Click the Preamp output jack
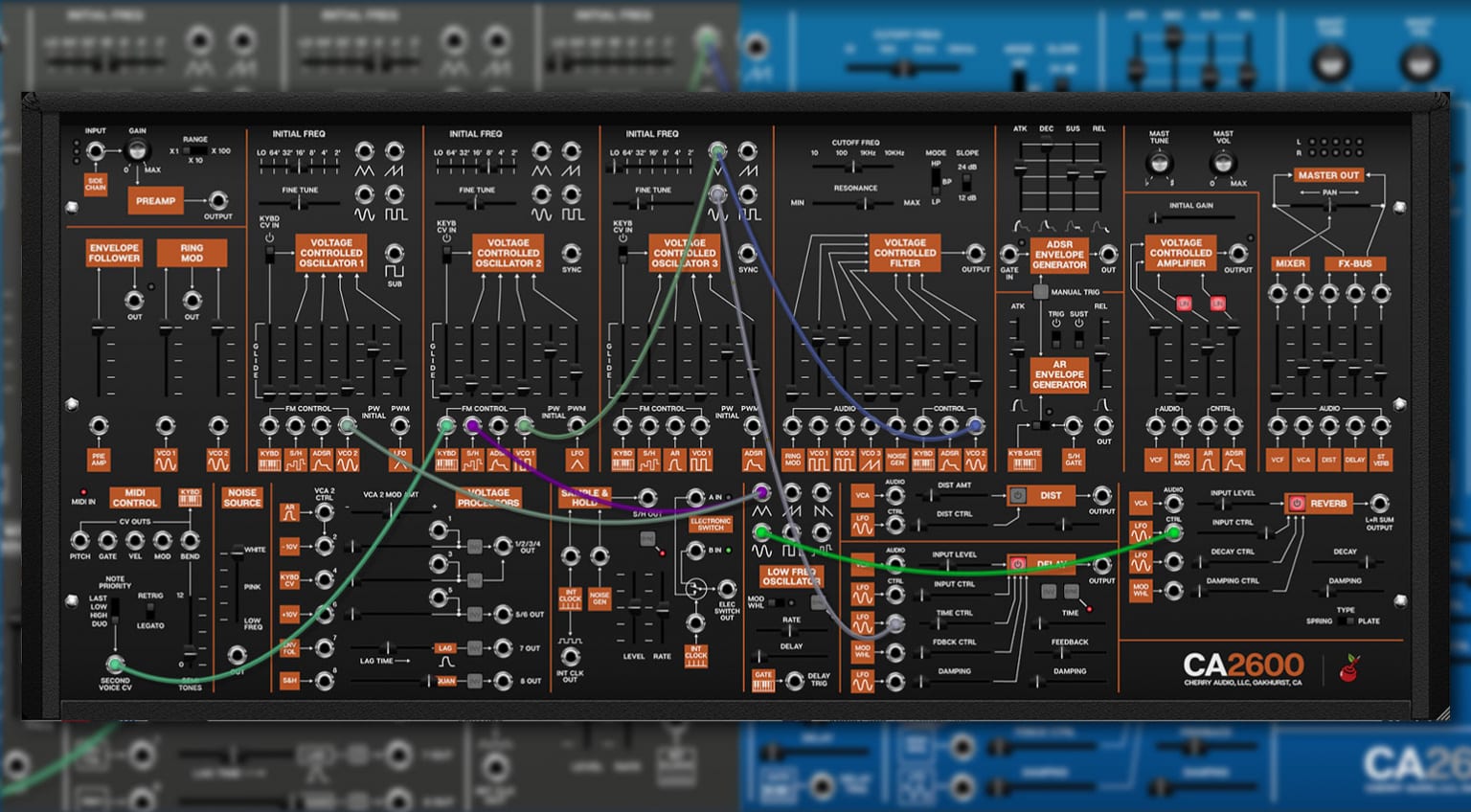This screenshot has height=812, width=1471. click(x=218, y=200)
